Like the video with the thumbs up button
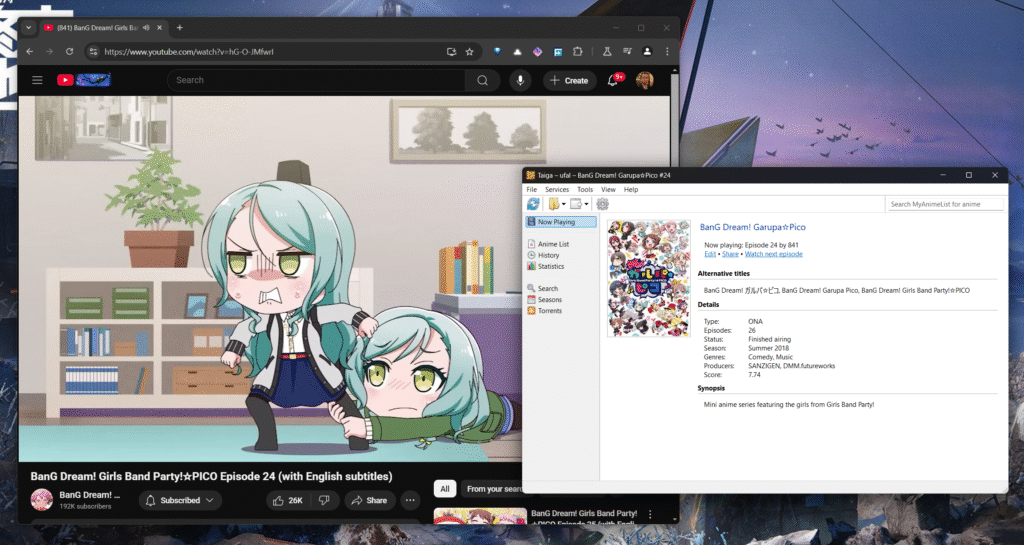 pyautogui.click(x=288, y=501)
